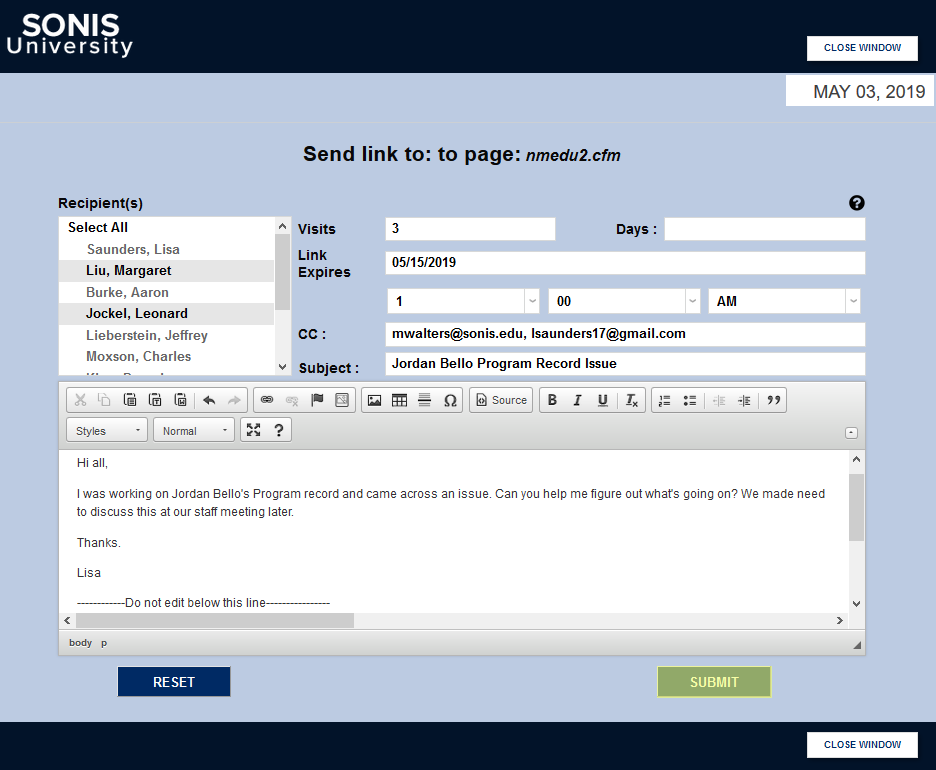Insert a numbered list
The height and width of the screenshot is (770, 936).
[664, 400]
